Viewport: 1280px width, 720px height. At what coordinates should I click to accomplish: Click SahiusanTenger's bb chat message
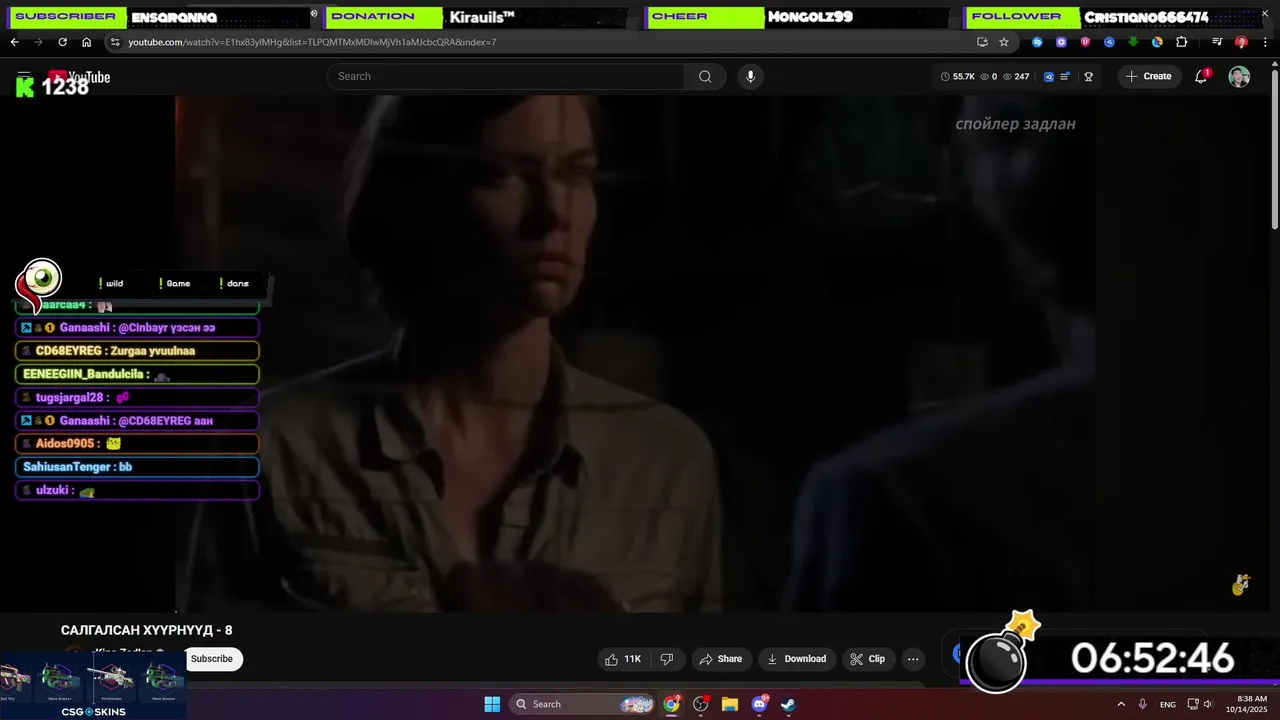coord(137,467)
